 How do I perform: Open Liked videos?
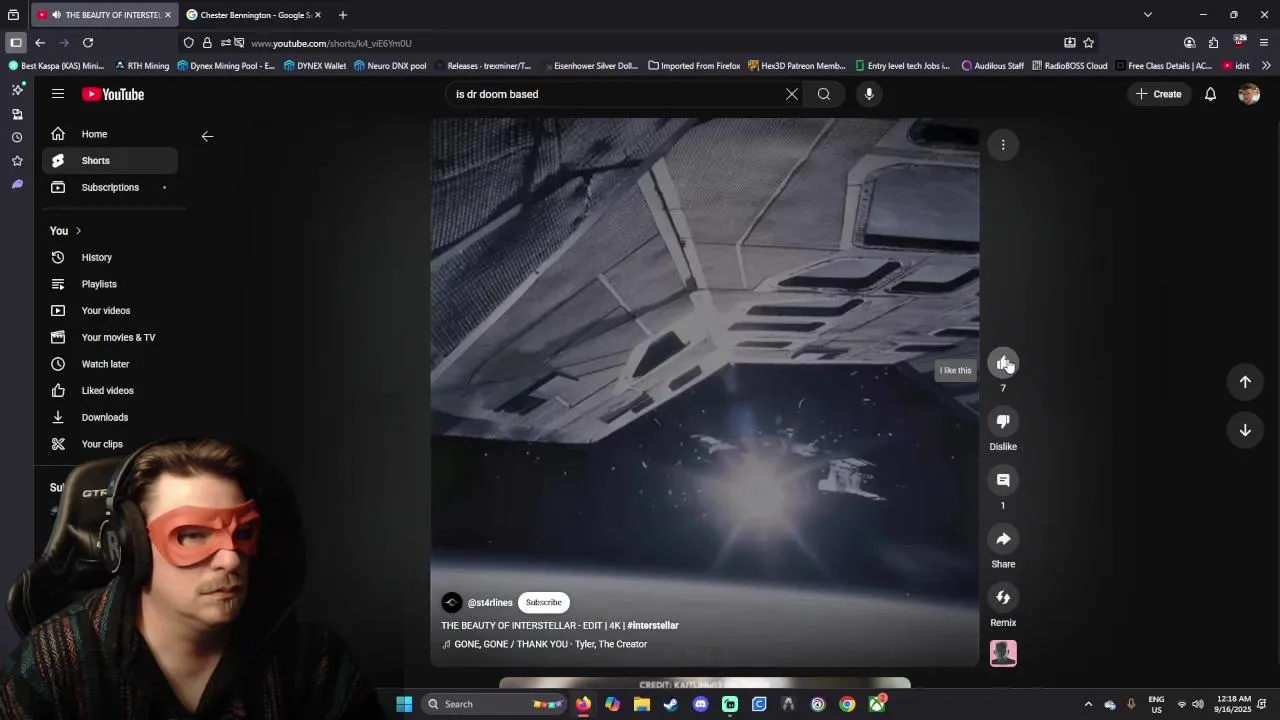(x=110, y=391)
